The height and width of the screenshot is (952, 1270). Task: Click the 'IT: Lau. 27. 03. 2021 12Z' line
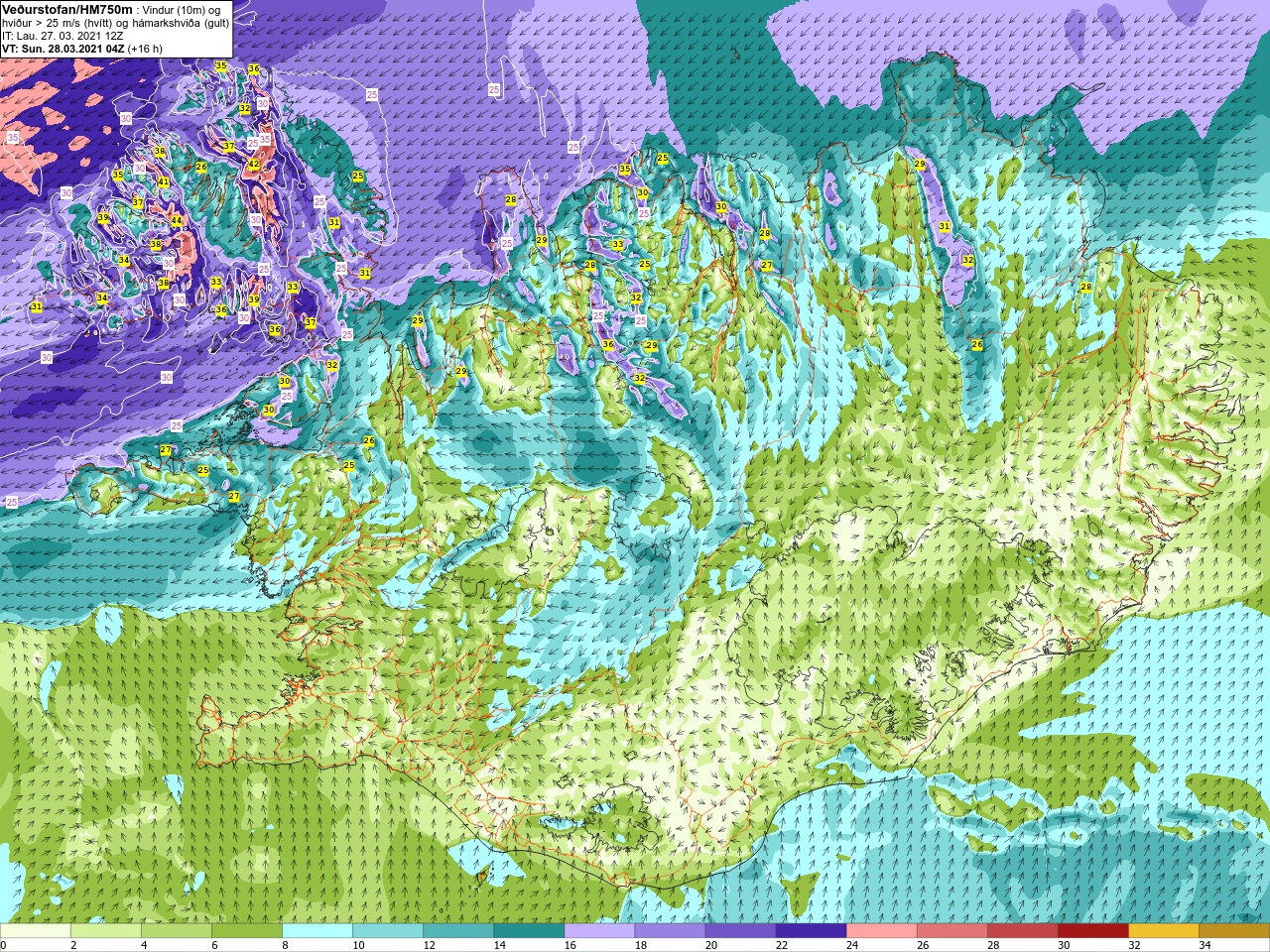(x=63, y=36)
